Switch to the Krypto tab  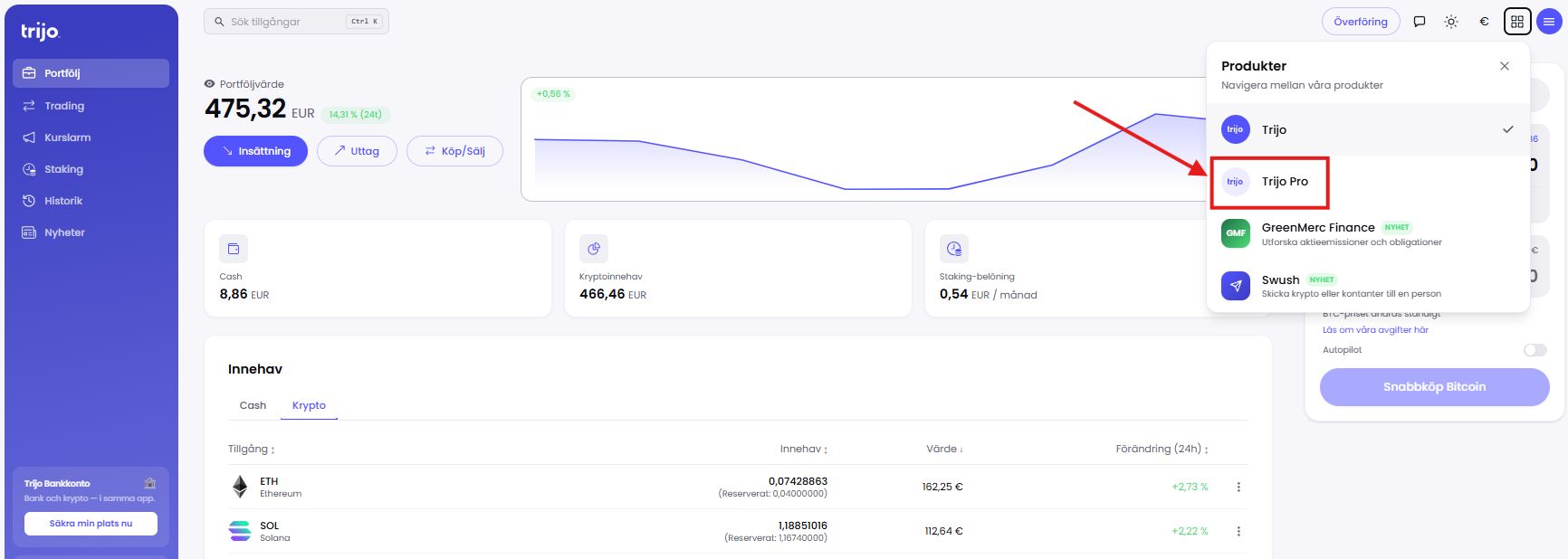point(309,405)
